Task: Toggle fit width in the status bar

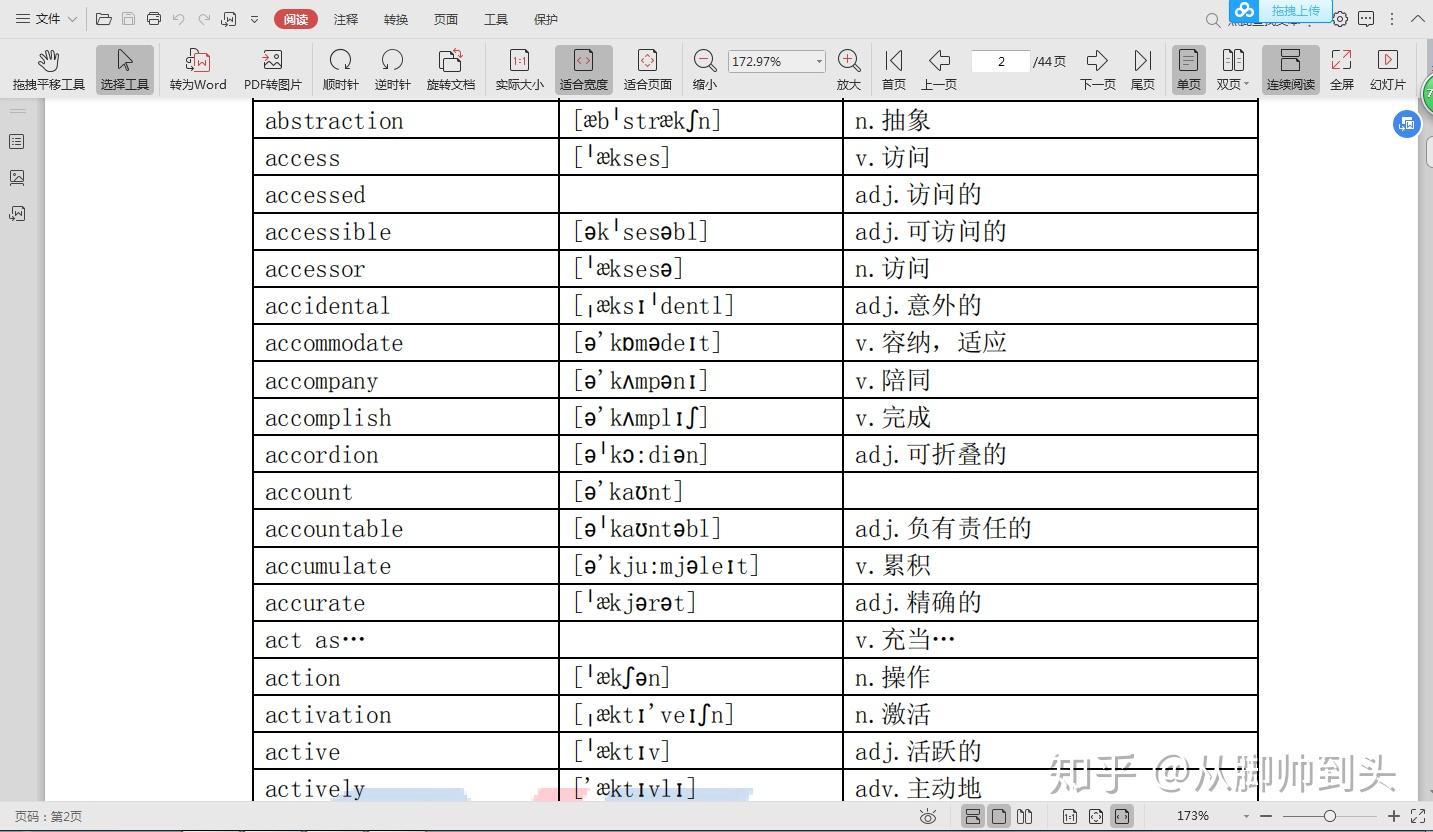Action: (x=1122, y=817)
